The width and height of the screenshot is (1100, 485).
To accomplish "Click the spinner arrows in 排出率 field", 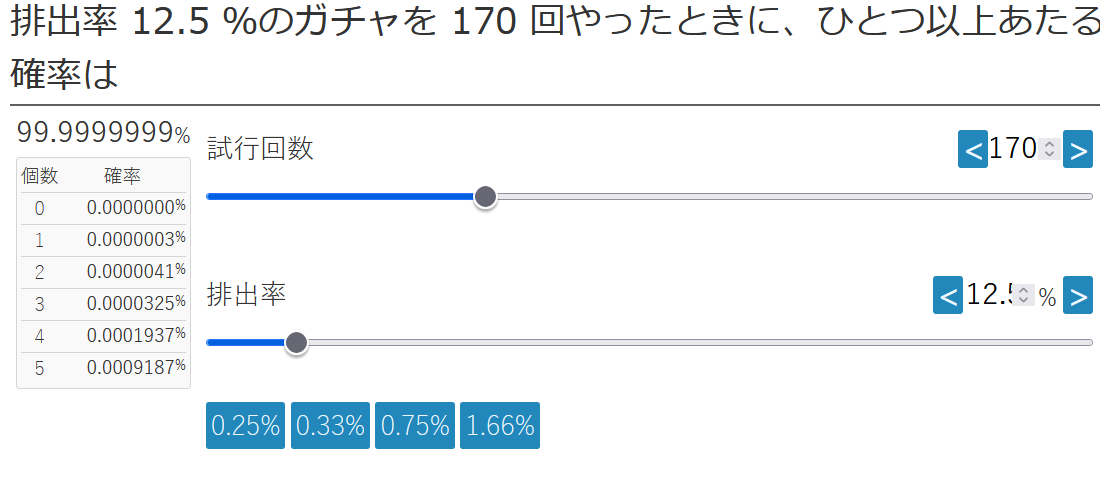I will [1023, 296].
